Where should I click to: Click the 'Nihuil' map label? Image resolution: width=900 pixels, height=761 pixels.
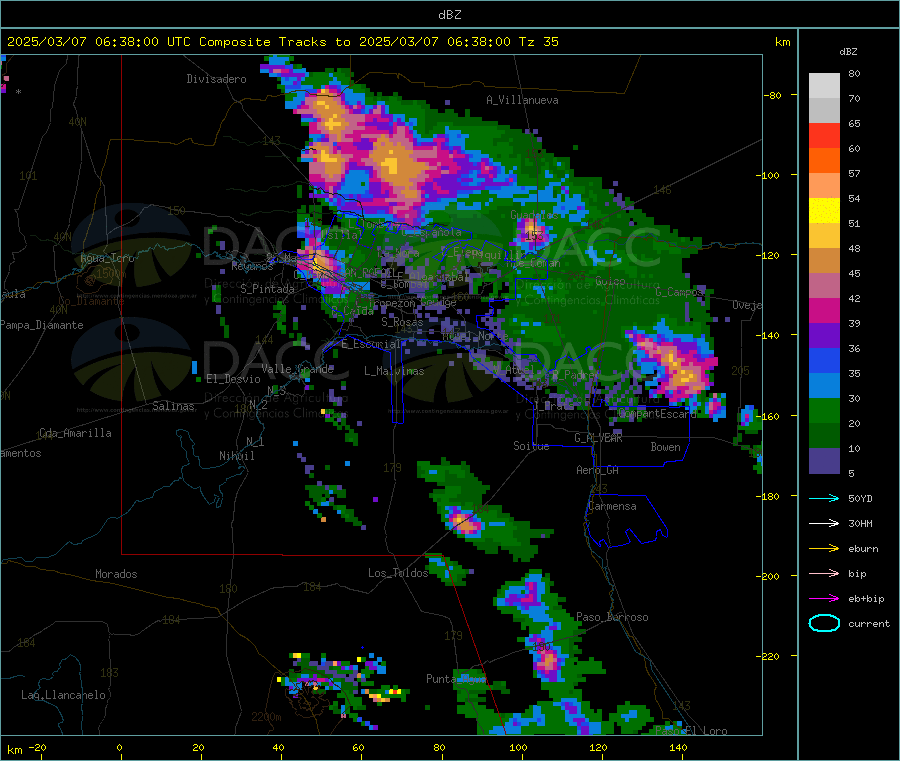(236, 456)
